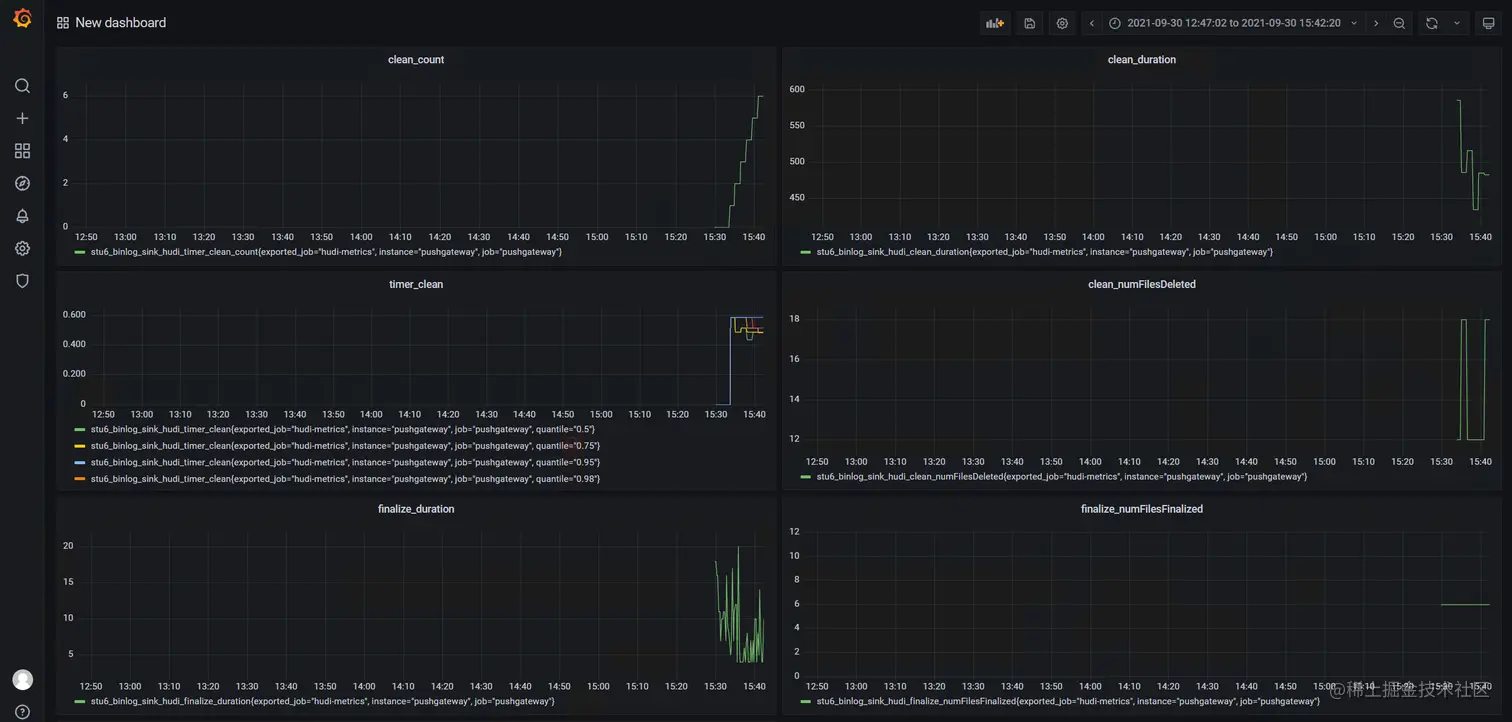Open the clean_duration panel title menu

tap(1142, 60)
